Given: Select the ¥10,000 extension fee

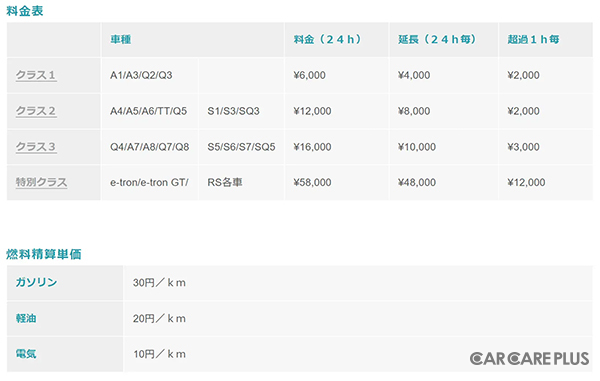Looking at the screenshot, I should click(417, 147).
